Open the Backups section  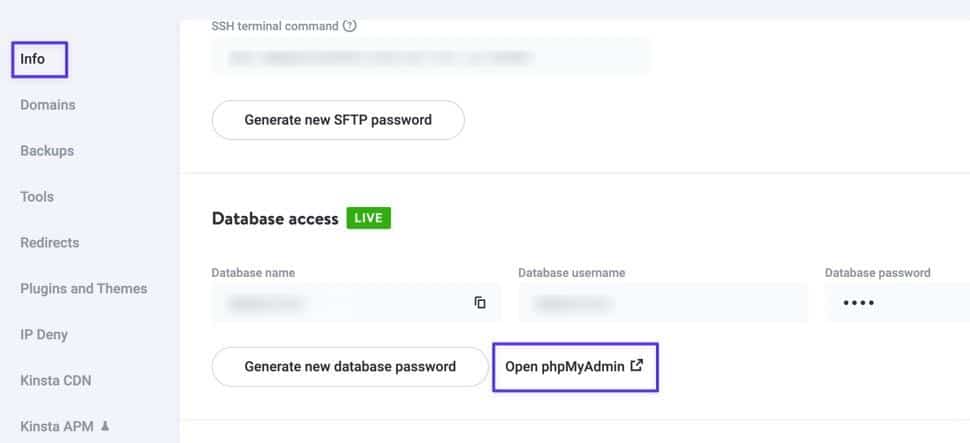tap(47, 151)
